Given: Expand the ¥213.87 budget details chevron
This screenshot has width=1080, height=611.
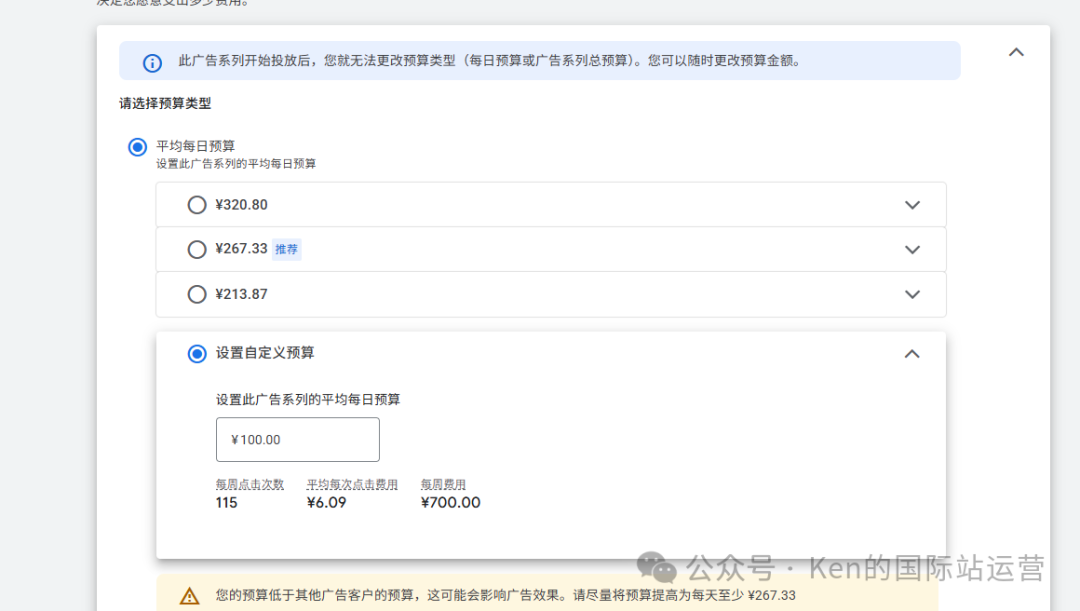Looking at the screenshot, I should pos(912,294).
